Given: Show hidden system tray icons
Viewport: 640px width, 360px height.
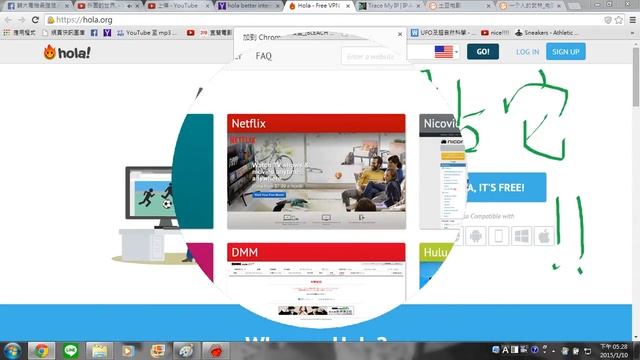Looking at the screenshot, I should (553, 351).
